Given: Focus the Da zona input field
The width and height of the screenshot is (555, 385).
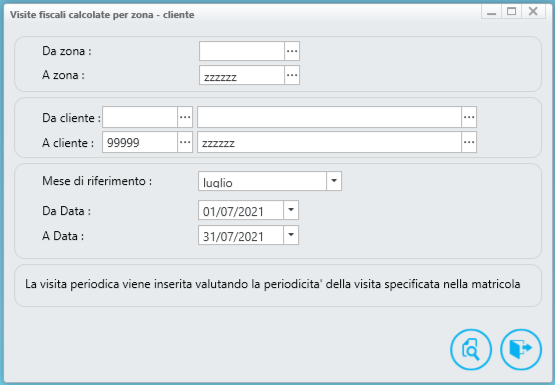Looking at the screenshot, I should [x=242, y=51].
